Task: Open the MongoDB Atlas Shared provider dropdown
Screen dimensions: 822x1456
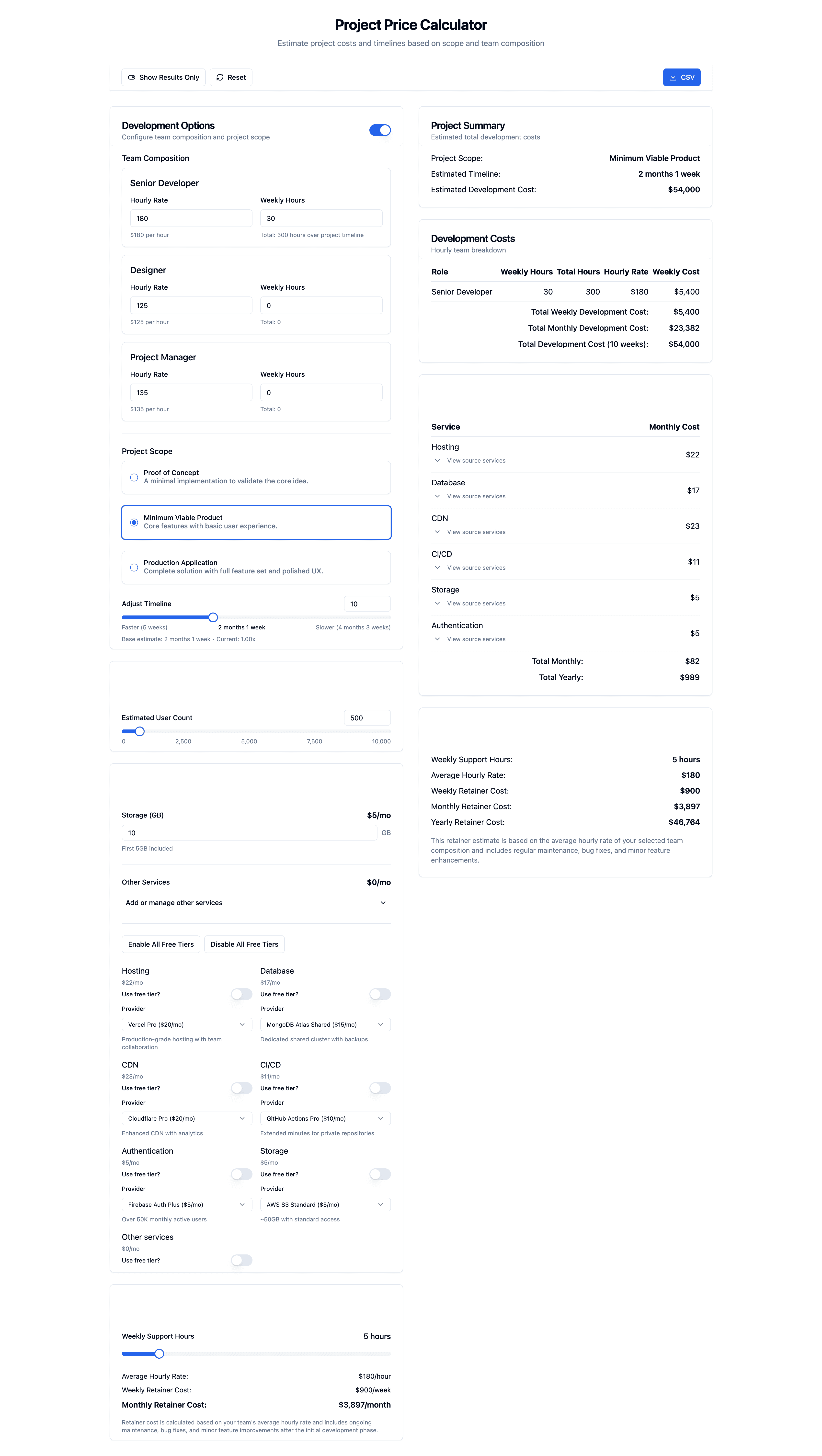Action: click(x=325, y=1025)
